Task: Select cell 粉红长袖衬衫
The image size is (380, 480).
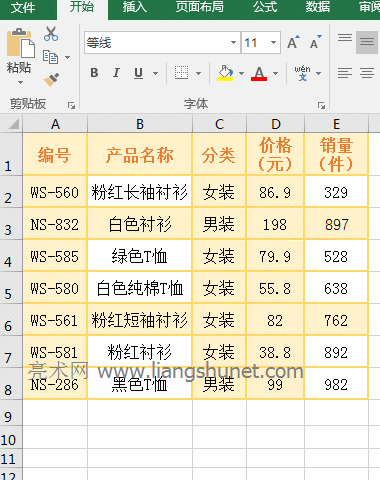Action: [140, 191]
